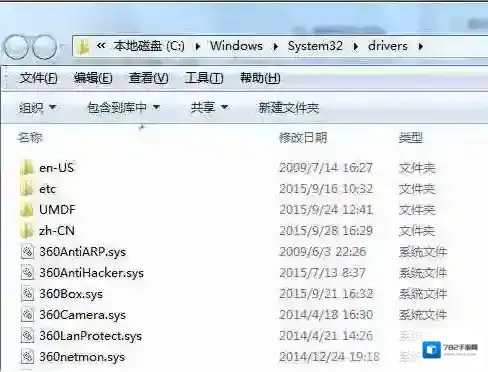This screenshot has width=488, height=372.
Task: Select file 360Camera.sys
Action: (83, 315)
